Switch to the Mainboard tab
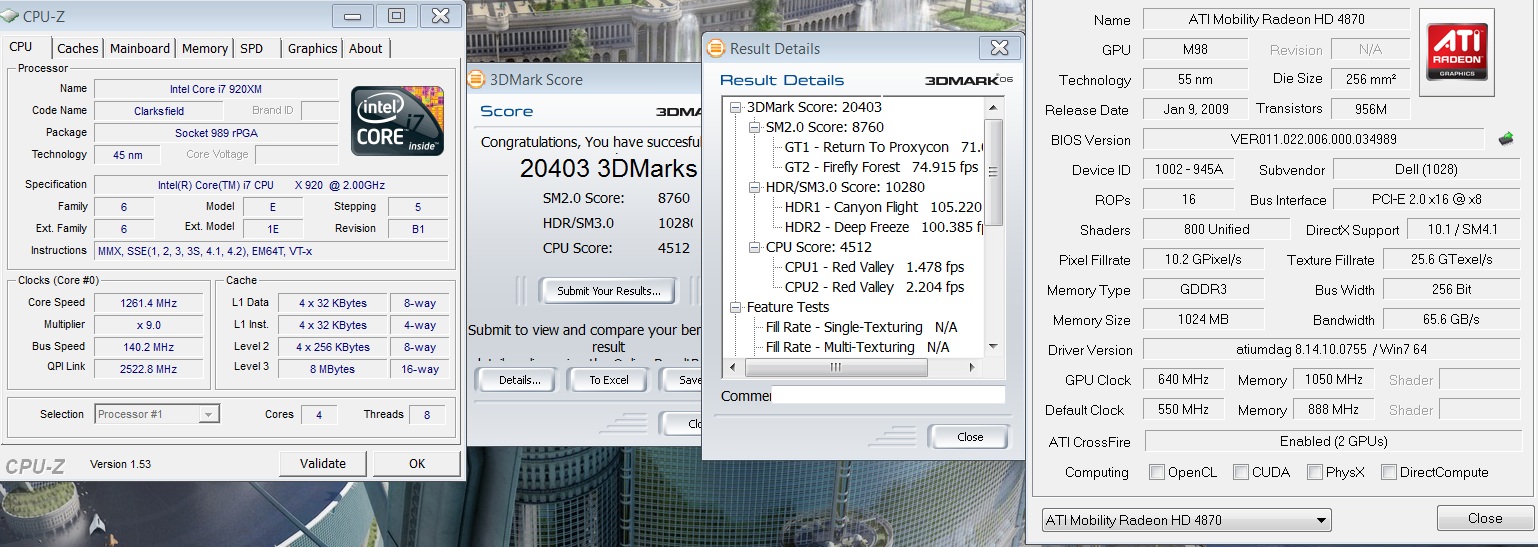This screenshot has height=547, width=1538. 140,48
